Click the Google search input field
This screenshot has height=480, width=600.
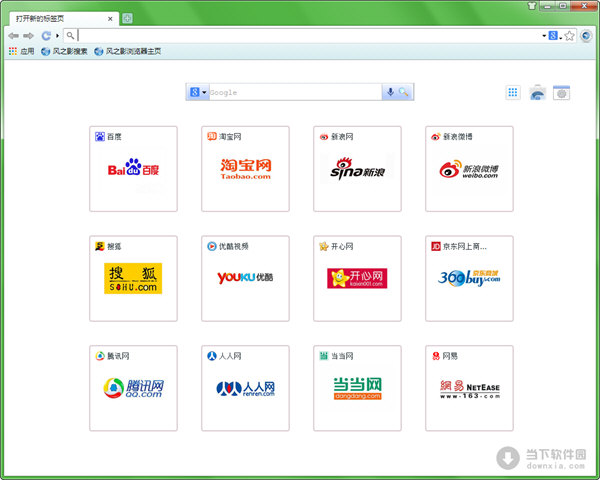pyautogui.click(x=295, y=92)
